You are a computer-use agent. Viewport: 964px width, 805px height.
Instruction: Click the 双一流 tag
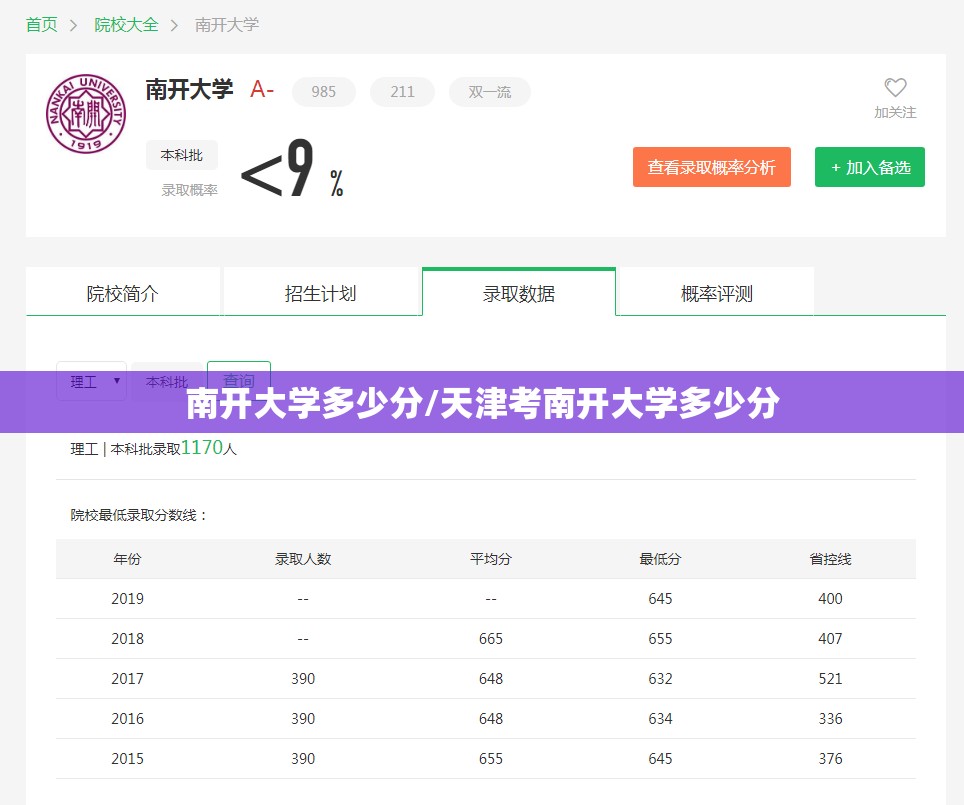pyautogui.click(x=489, y=92)
